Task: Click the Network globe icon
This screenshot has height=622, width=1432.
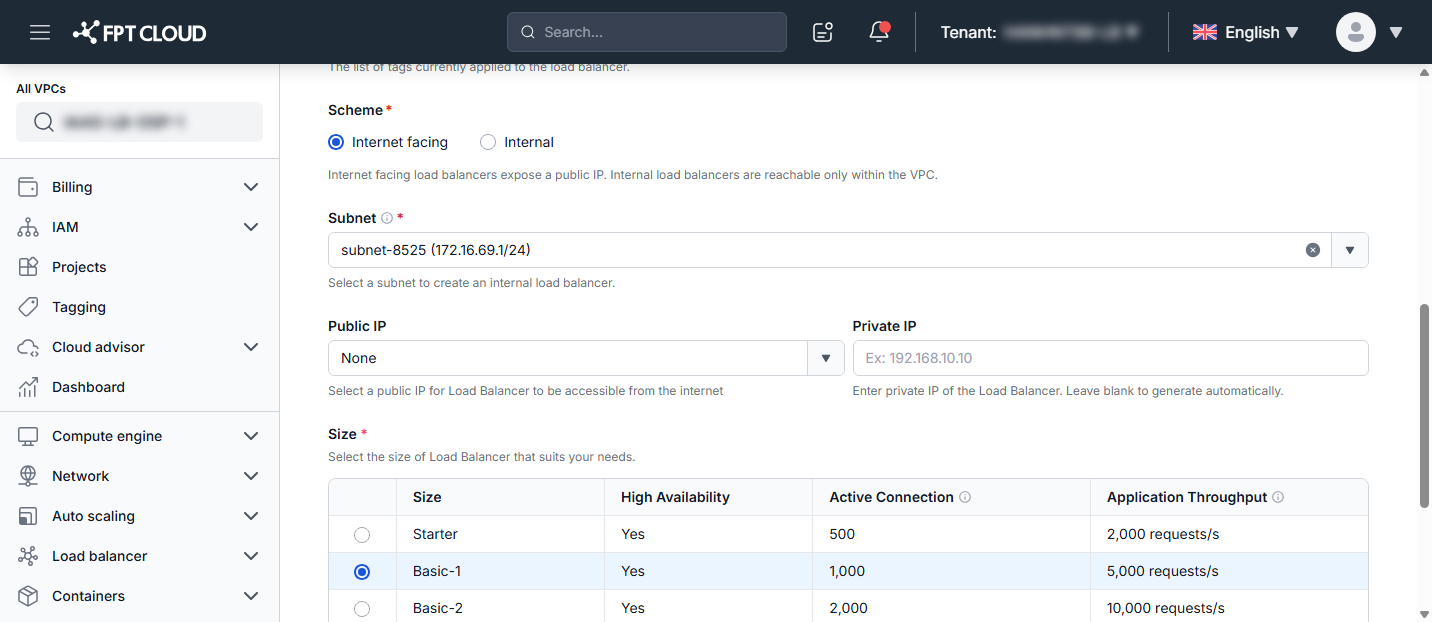Action: pyautogui.click(x=28, y=476)
